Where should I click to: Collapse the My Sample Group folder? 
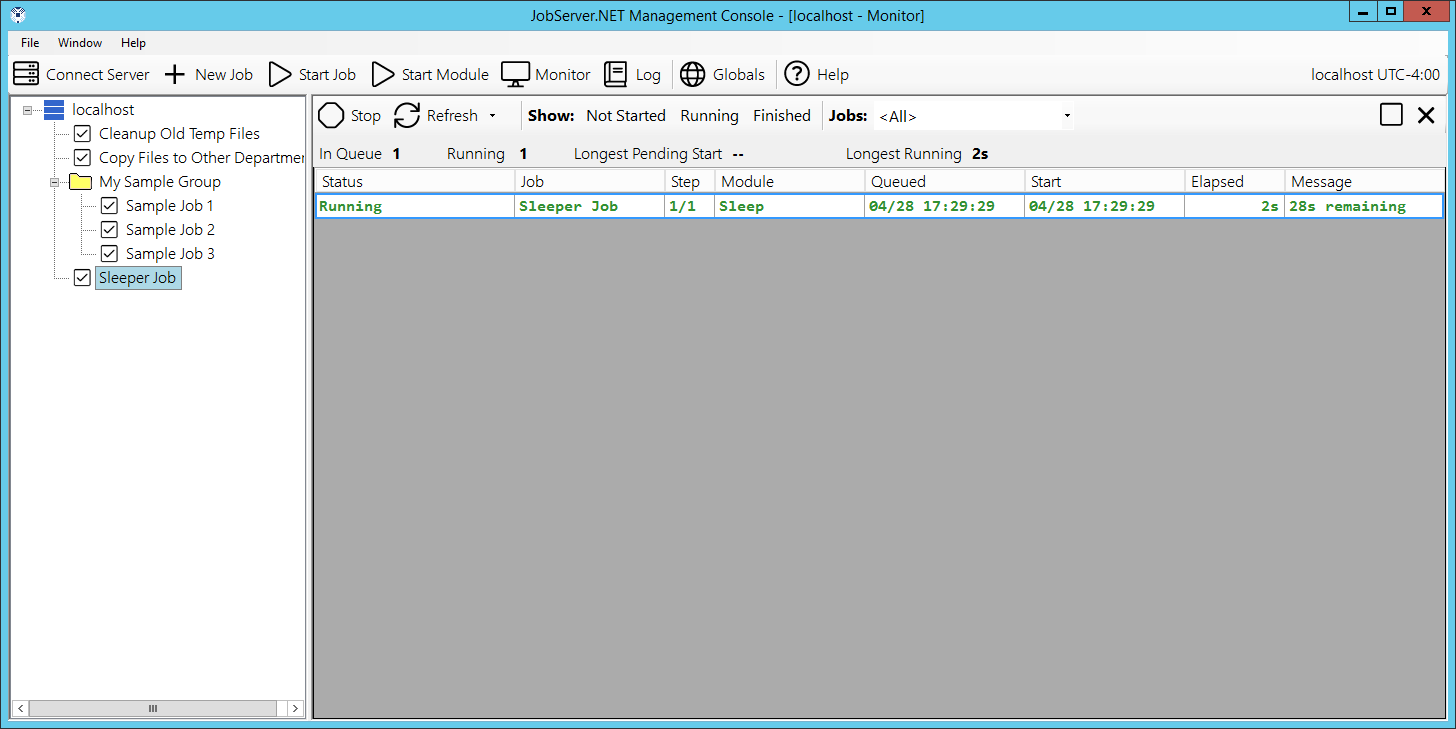click(56, 182)
